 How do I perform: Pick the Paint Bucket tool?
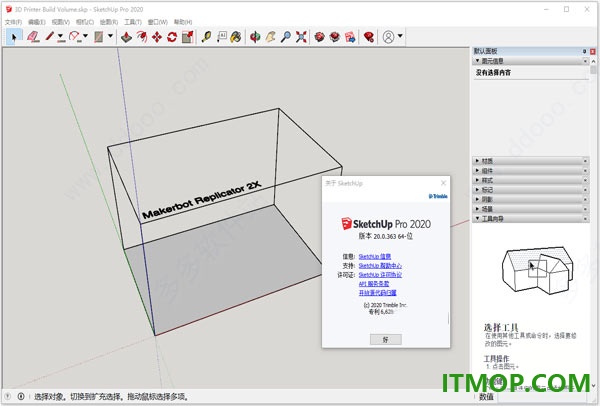[236, 37]
